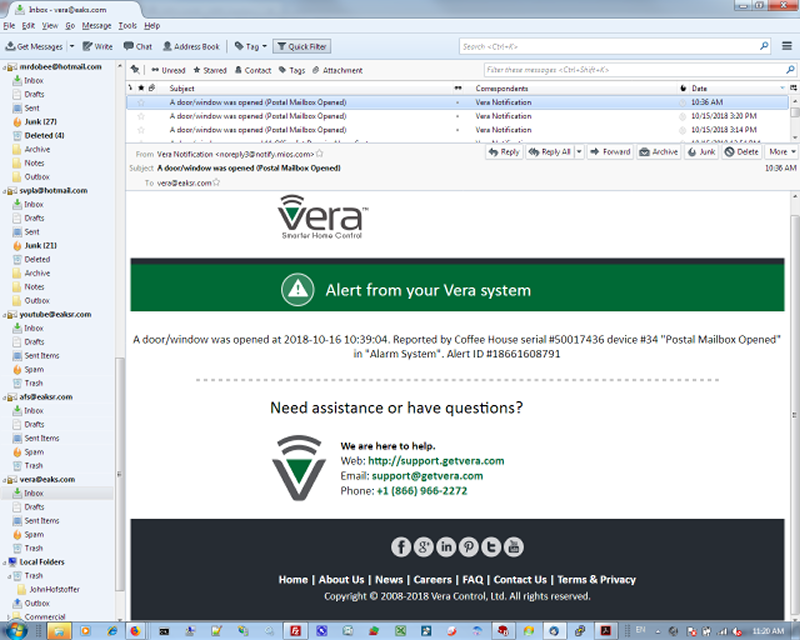
Task: Mark the message as Junk
Action: [x=701, y=152]
